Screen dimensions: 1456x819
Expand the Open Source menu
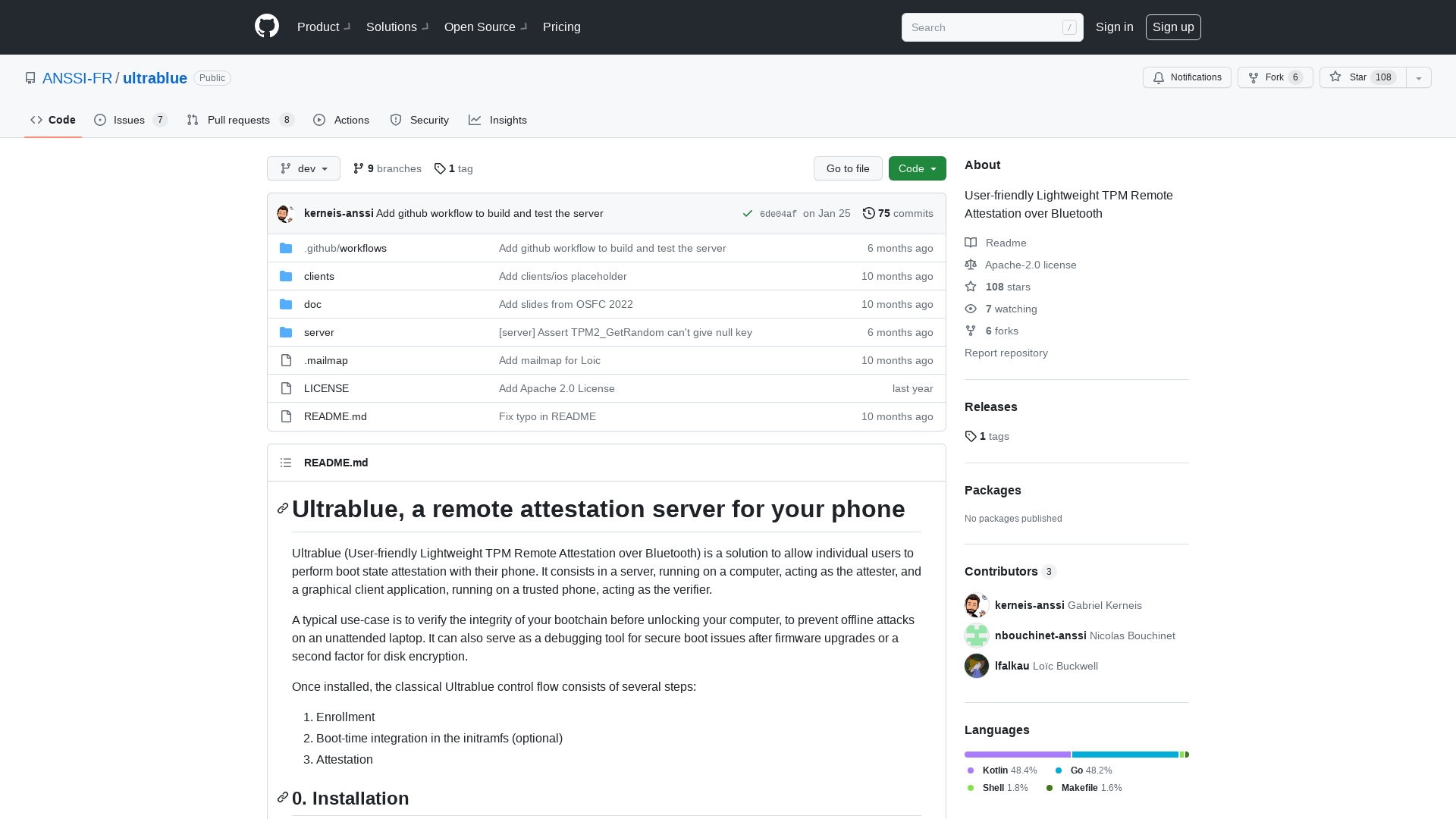485,27
